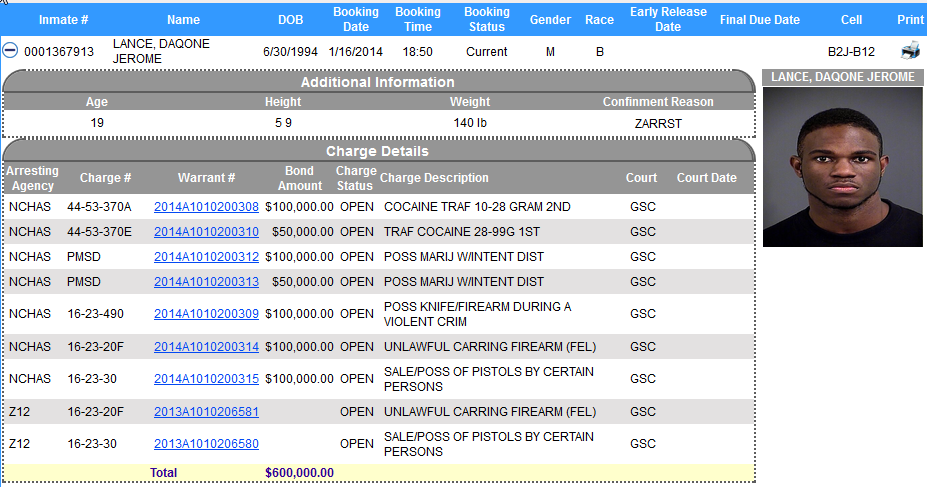This screenshot has width=927, height=487.
Task: Select the Charge Details section header
Action: (x=378, y=151)
